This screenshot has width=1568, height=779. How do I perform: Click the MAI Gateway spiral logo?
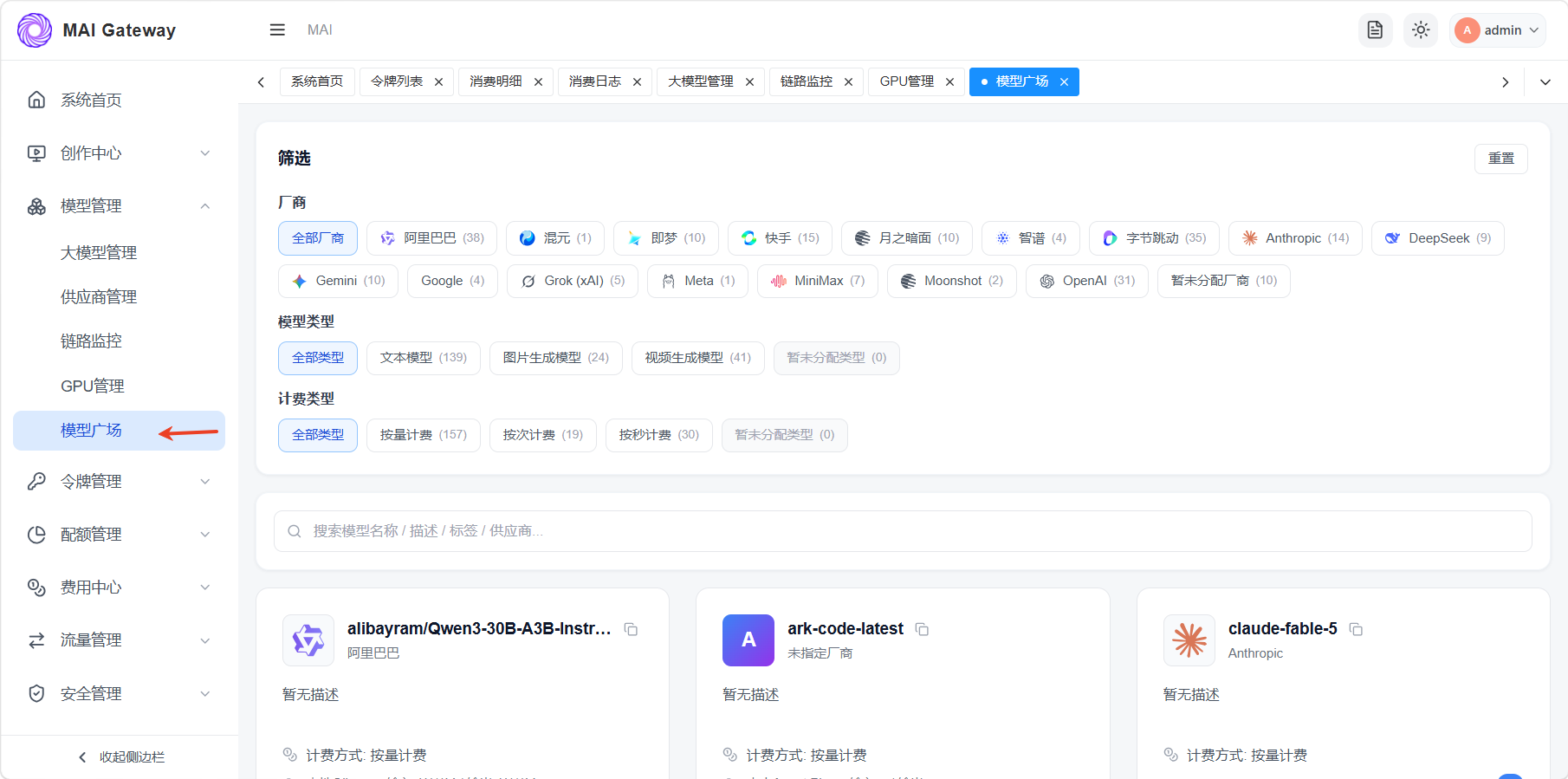(35, 30)
